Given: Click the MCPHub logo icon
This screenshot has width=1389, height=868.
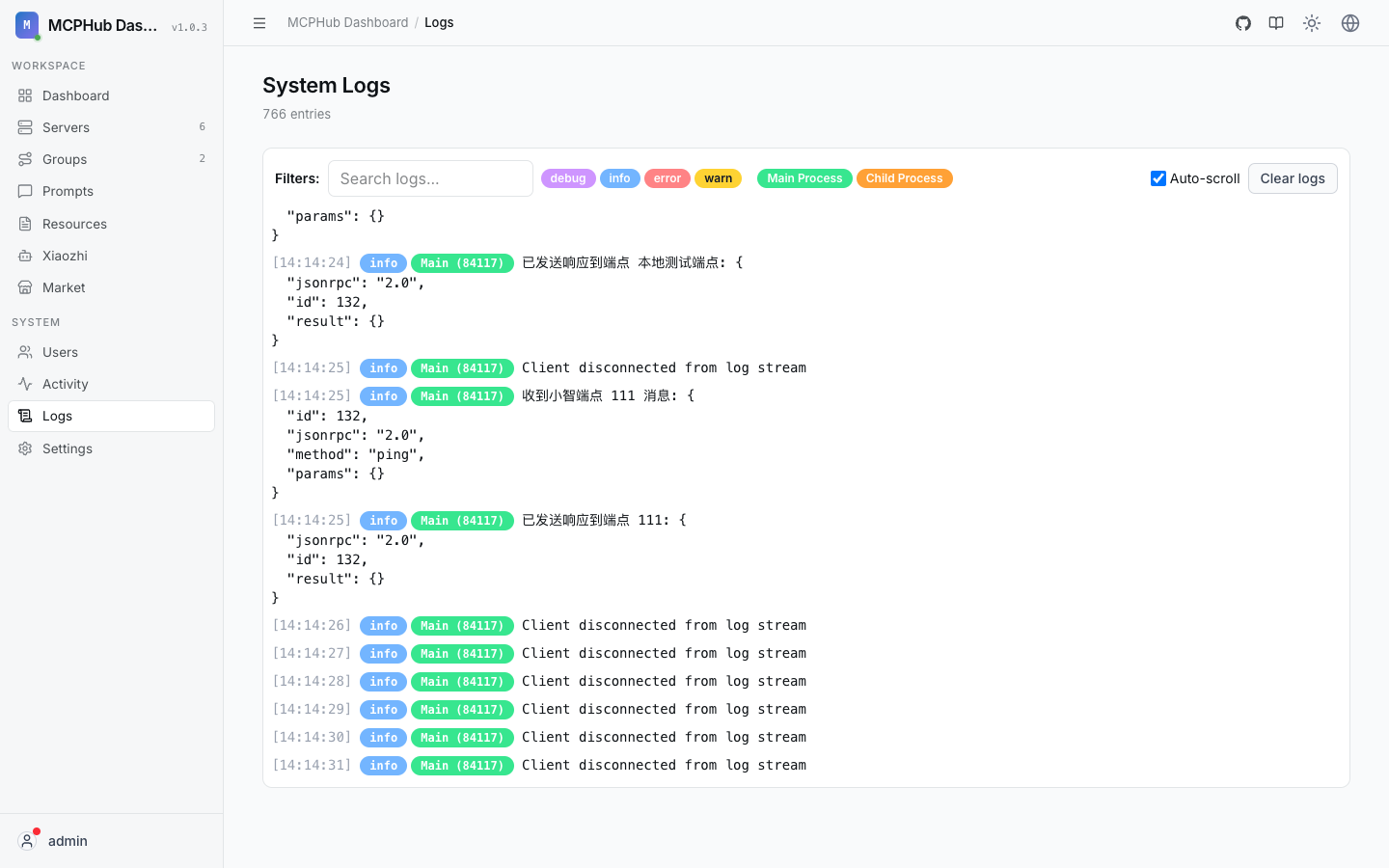Looking at the screenshot, I should tap(27, 25).
